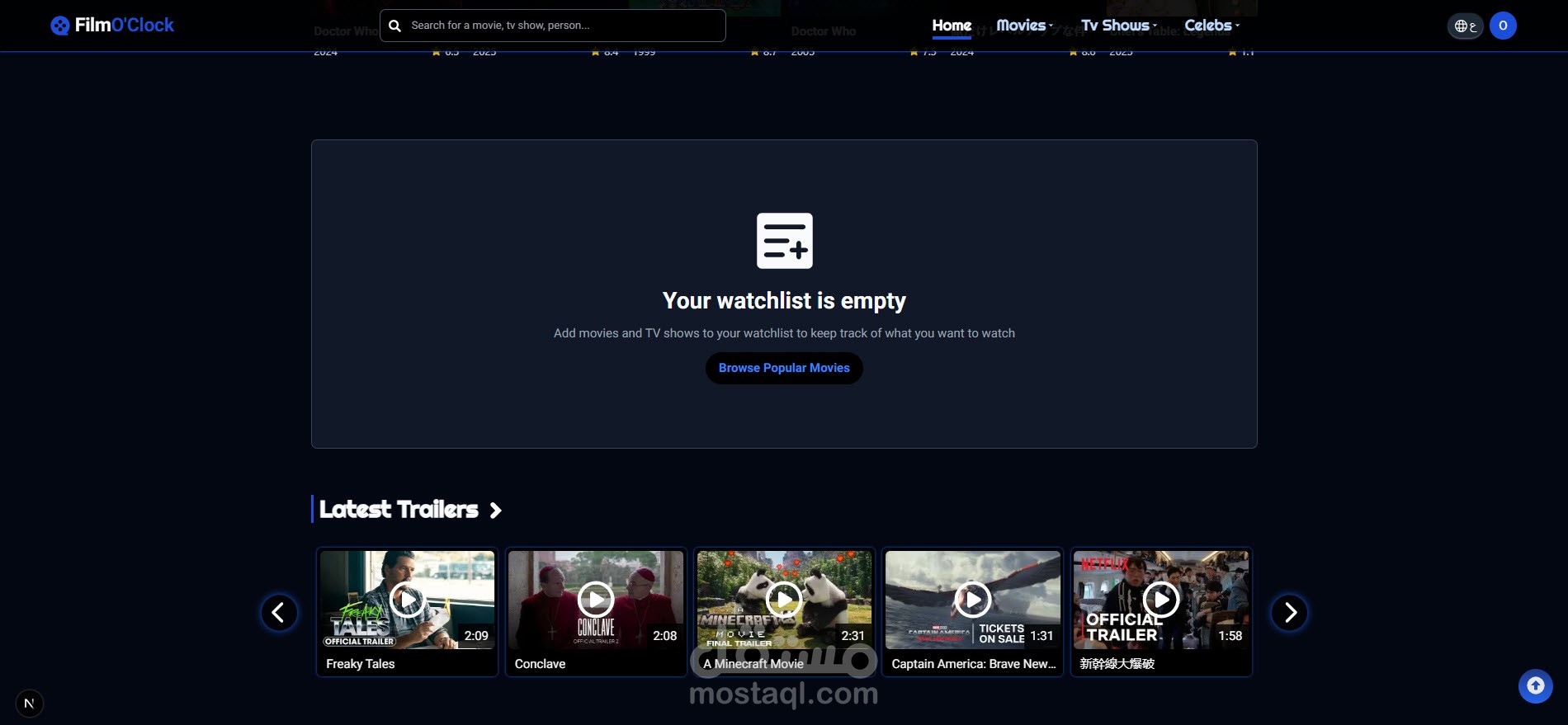
Task: Play the Conclave trailer
Action: click(596, 600)
